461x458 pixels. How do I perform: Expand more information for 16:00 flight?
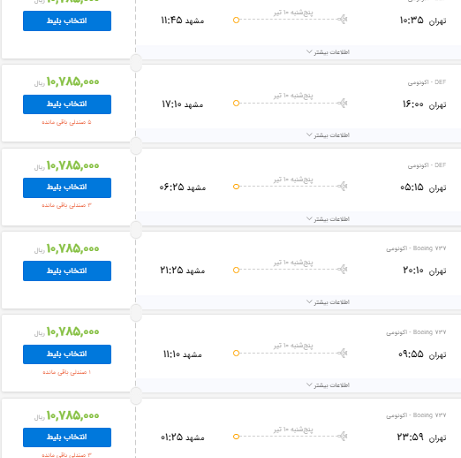pos(328,135)
